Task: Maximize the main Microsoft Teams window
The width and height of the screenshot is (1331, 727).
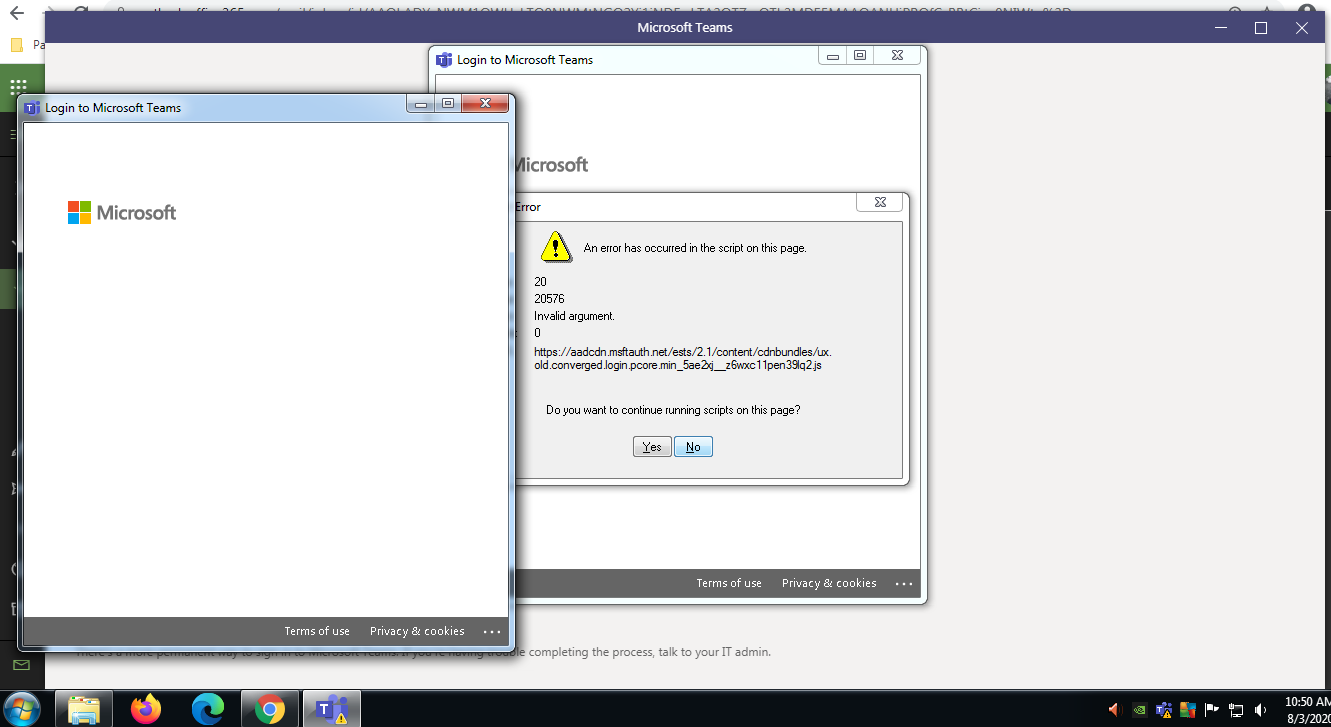Action: [1261, 28]
